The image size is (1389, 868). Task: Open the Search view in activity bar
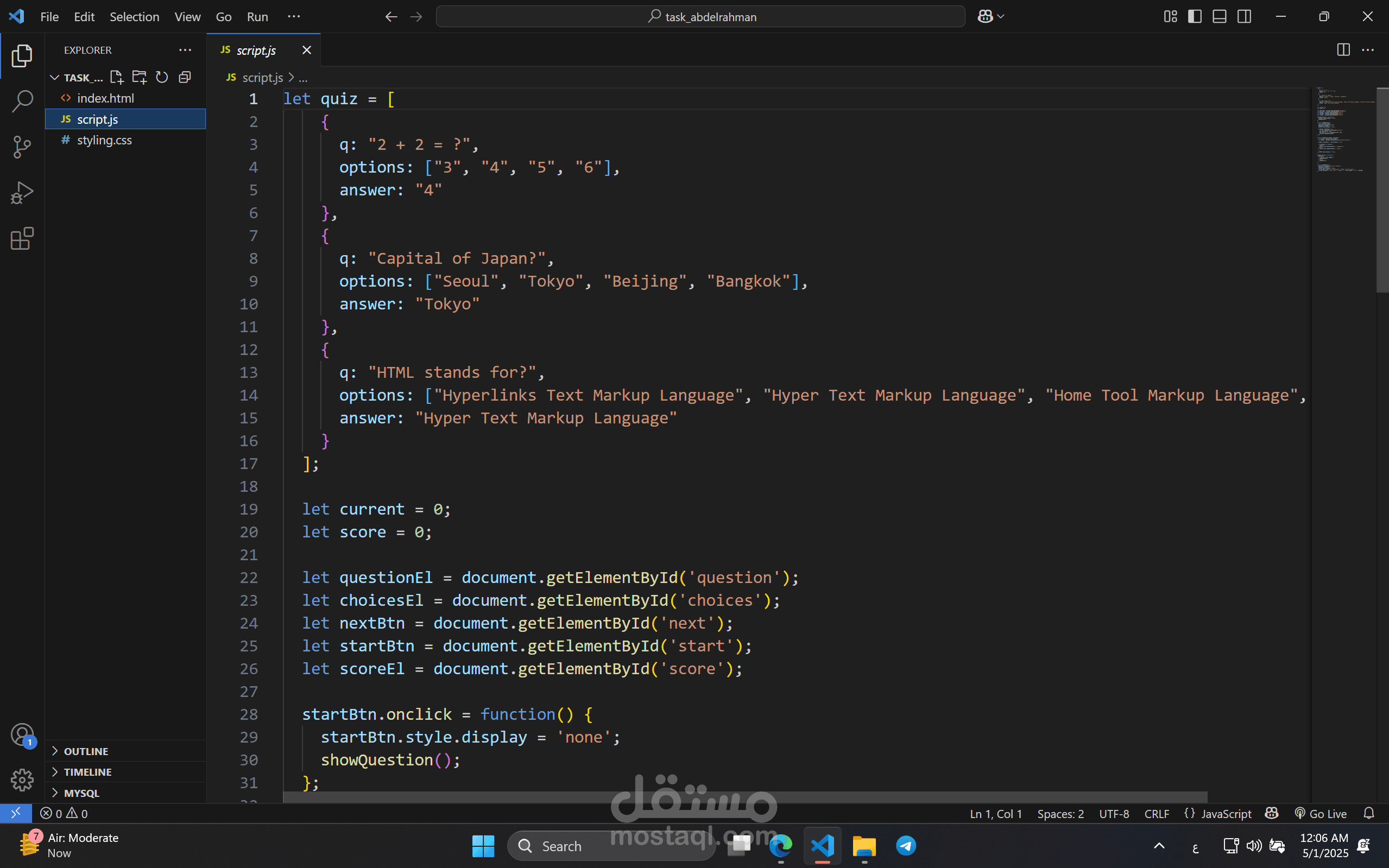pos(22,102)
